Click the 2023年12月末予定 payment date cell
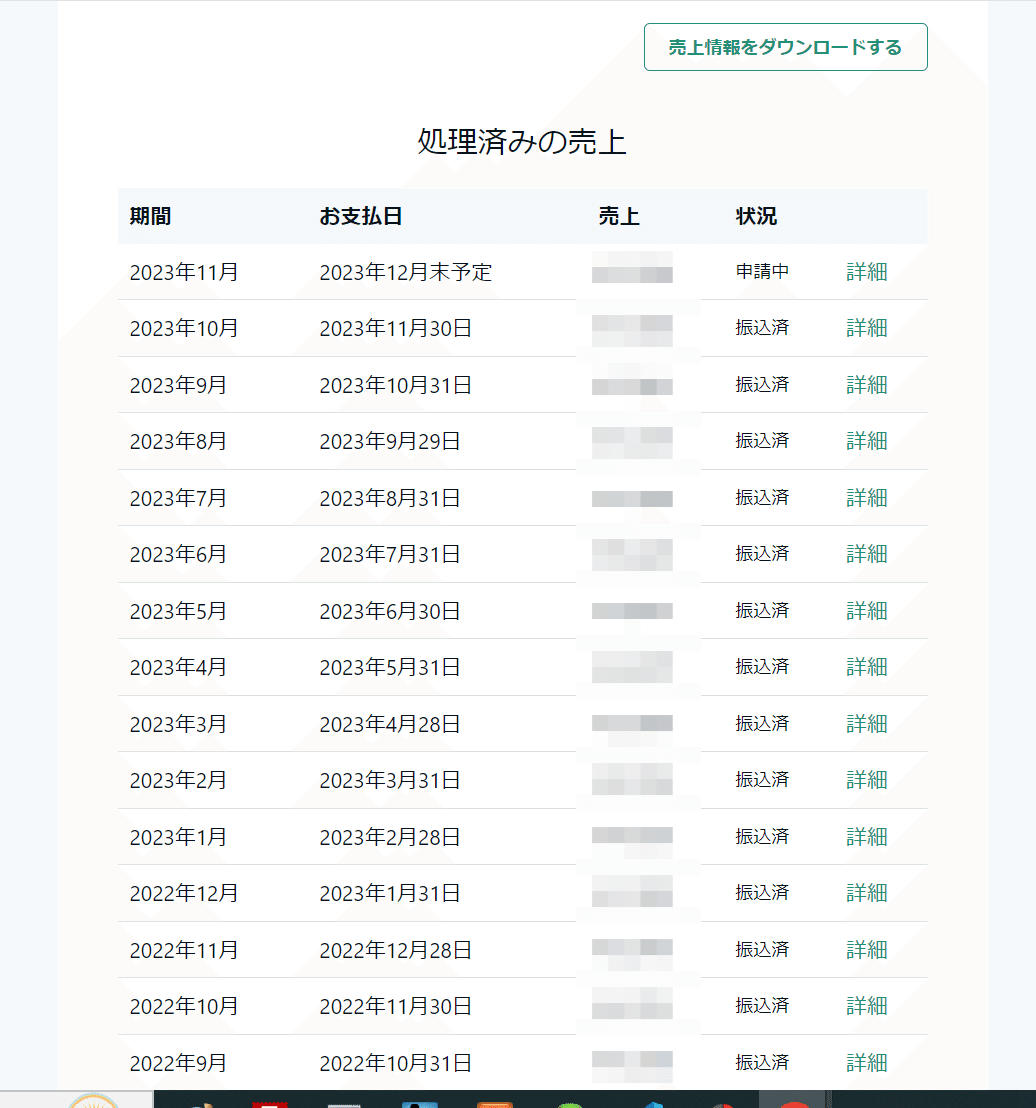The width and height of the screenshot is (1036, 1108). [405, 272]
